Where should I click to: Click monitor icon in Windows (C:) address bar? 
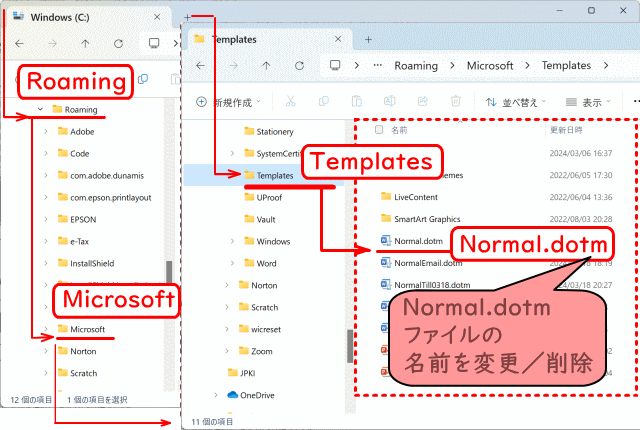(154, 43)
